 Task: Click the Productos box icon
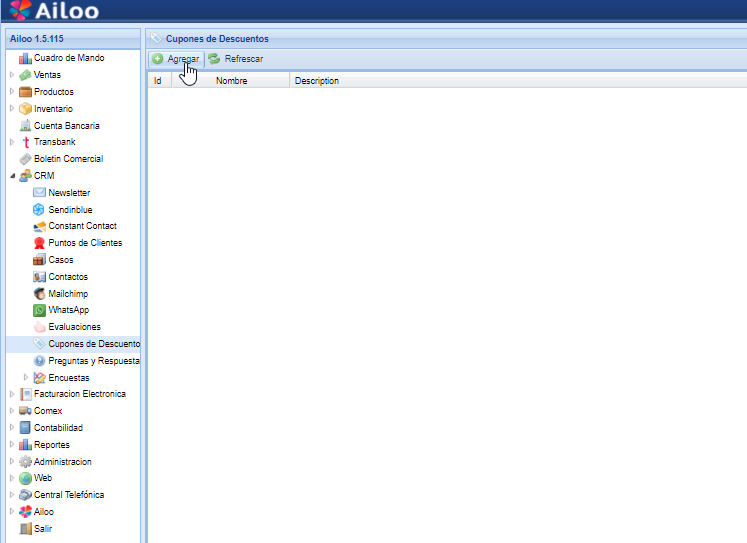[x=25, y=92]
